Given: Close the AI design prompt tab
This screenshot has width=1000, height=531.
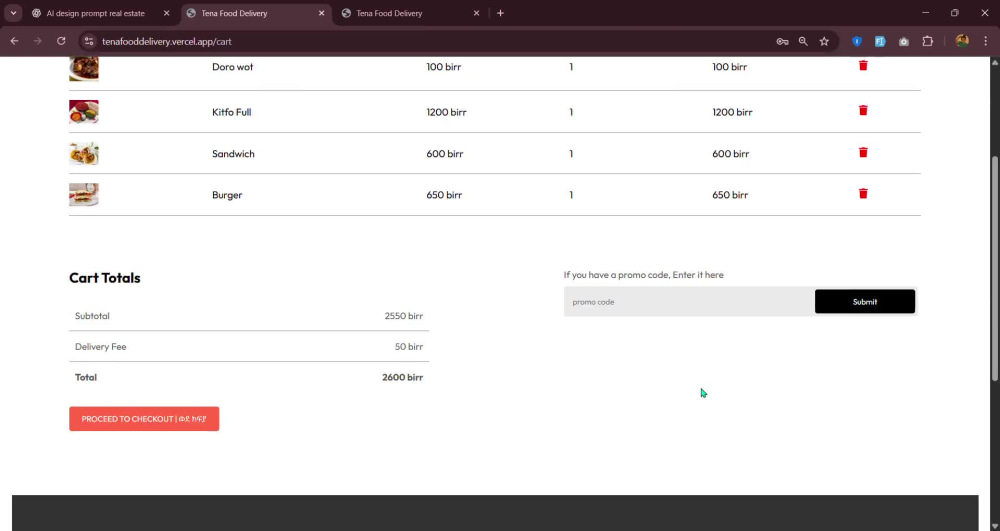Looking at the screenshot, I should (166, 13).
